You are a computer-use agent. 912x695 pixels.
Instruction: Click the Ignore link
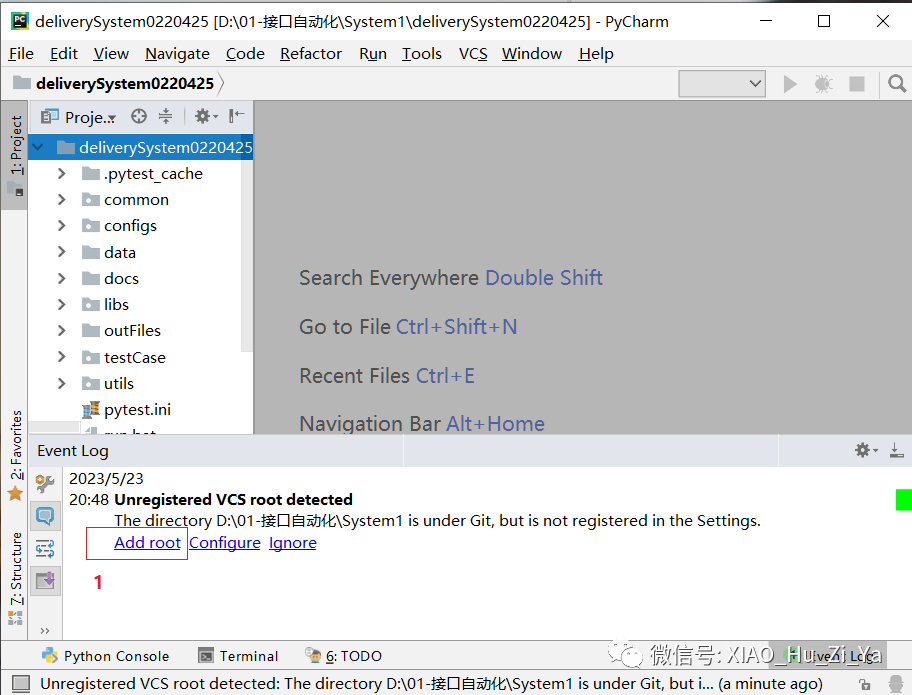pyautogui.click(x=293, y=543)
